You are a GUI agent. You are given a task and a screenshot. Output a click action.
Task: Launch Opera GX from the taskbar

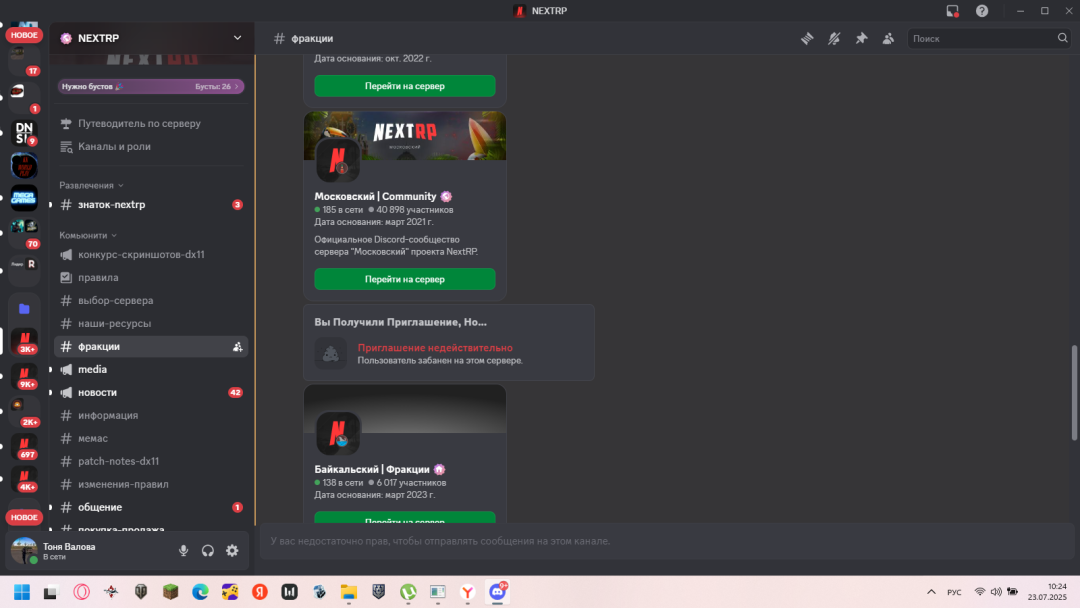click(81, 592)
